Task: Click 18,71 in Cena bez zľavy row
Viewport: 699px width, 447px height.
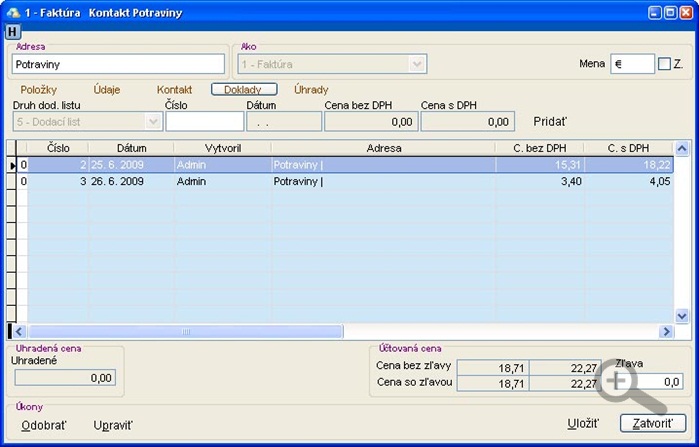Action: 493,368
